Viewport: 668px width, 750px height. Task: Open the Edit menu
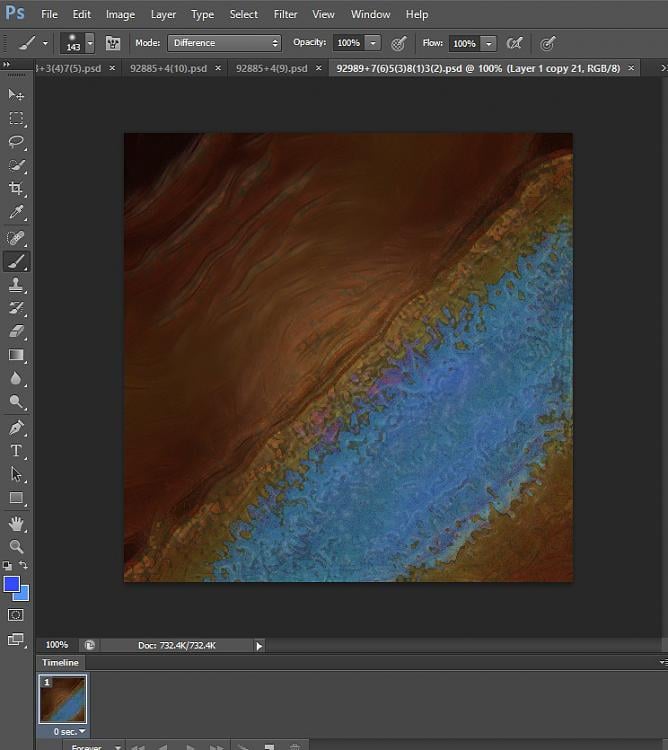pyautogui.click(x=81, y=14)
